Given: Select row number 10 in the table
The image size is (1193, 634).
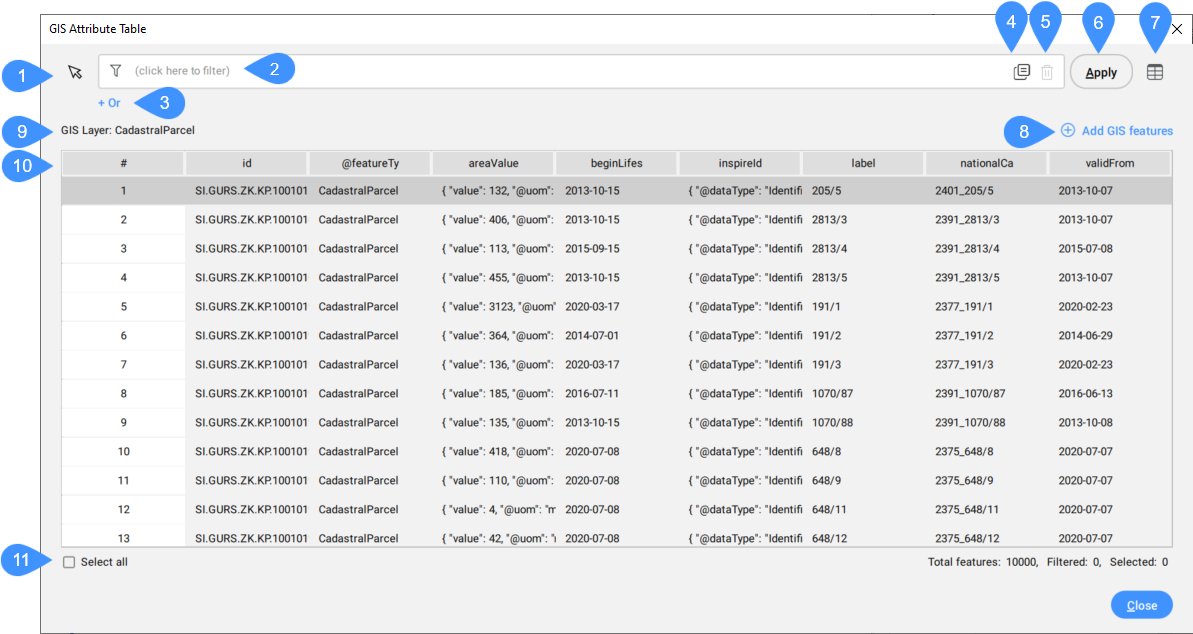Looking at the screenshot, I should 123,452.
